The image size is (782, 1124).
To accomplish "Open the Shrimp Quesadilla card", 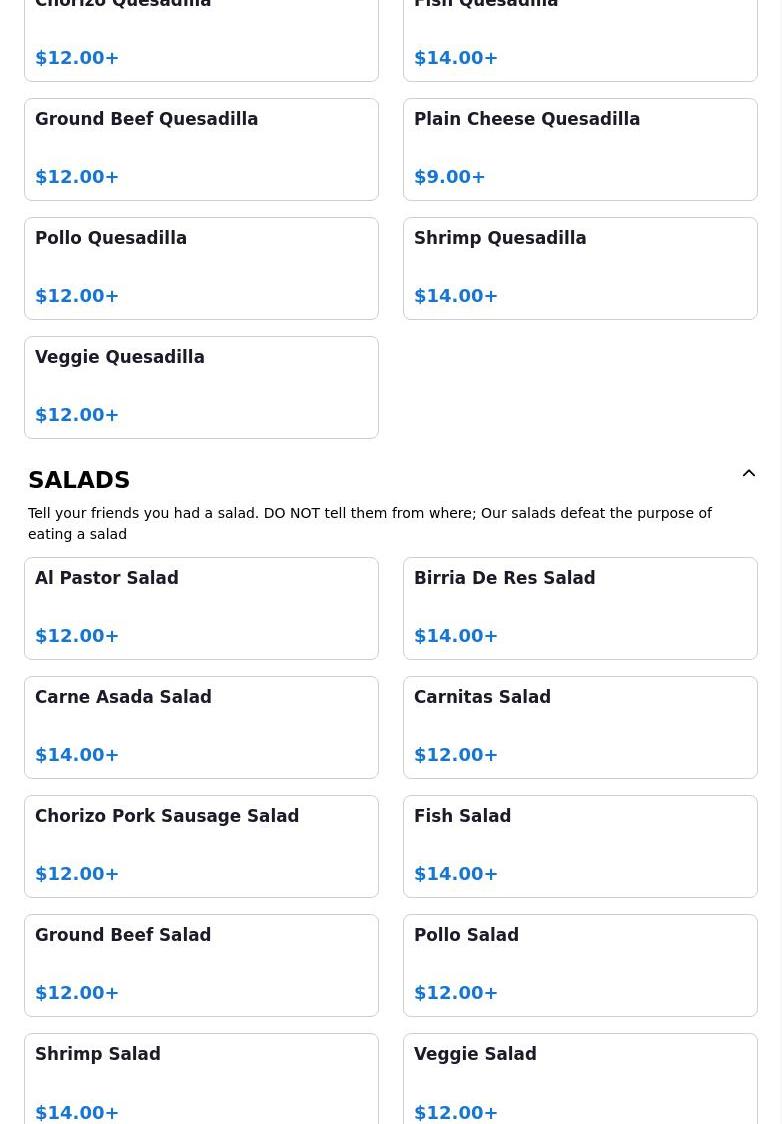I will point(580,269).
